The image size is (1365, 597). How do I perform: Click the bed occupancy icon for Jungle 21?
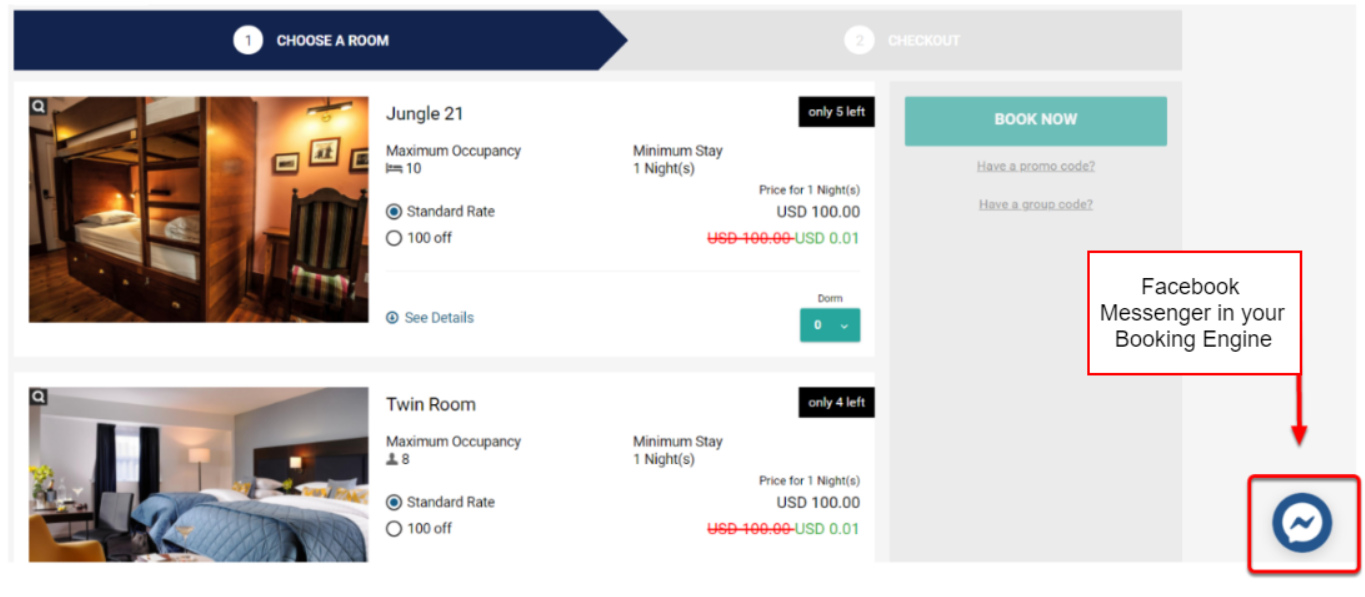click(393, 169)
